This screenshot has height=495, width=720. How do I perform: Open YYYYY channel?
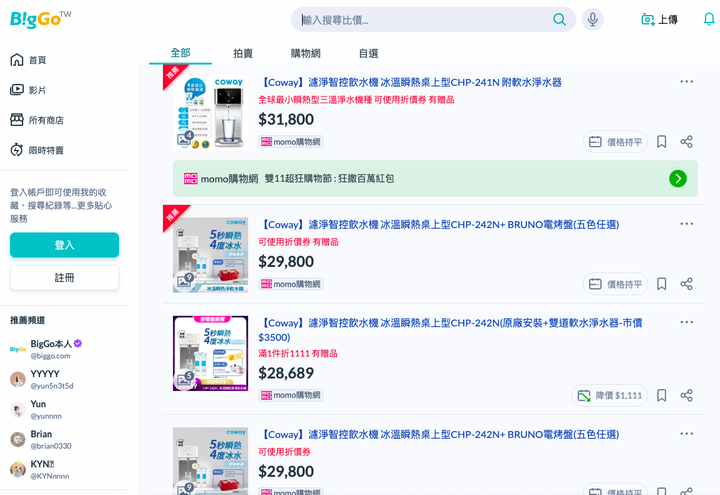pos(42,379)
